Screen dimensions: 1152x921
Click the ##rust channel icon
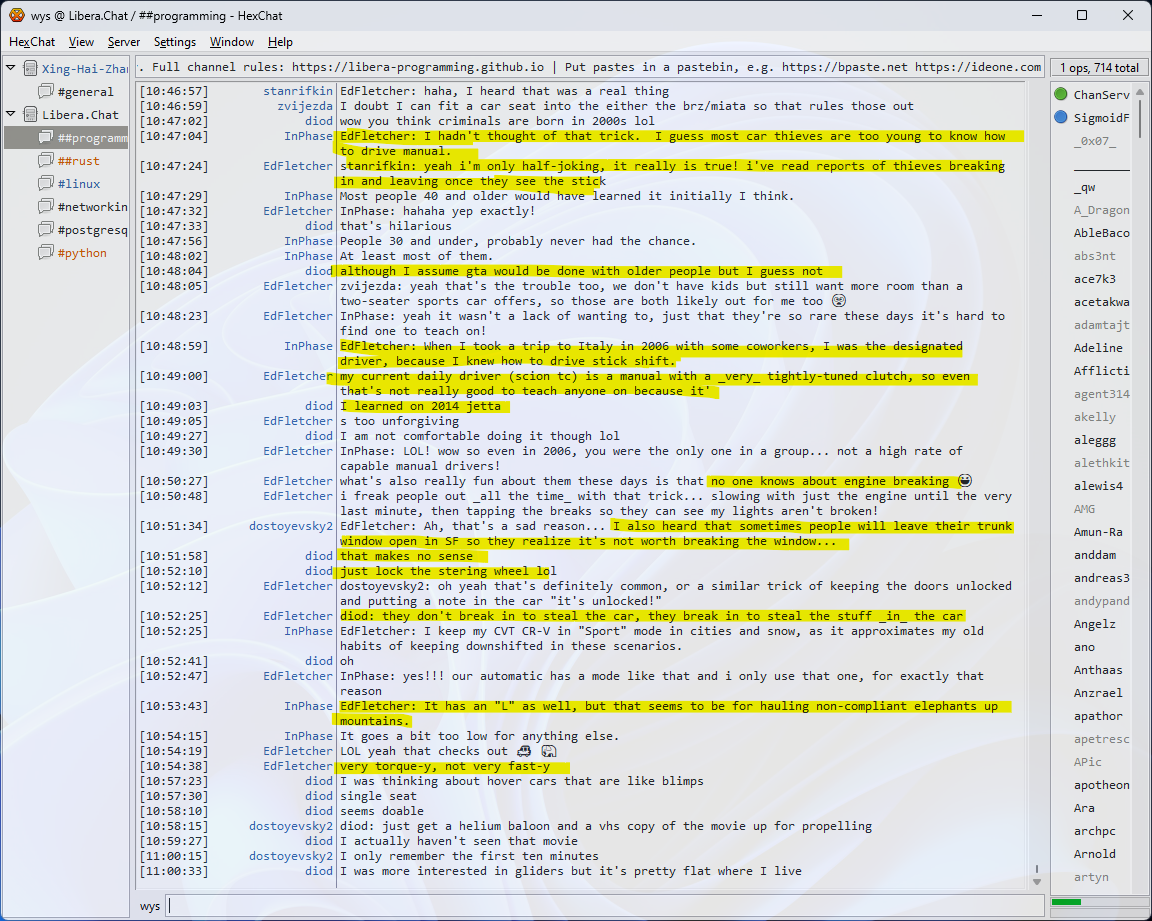tap(46, 161)
